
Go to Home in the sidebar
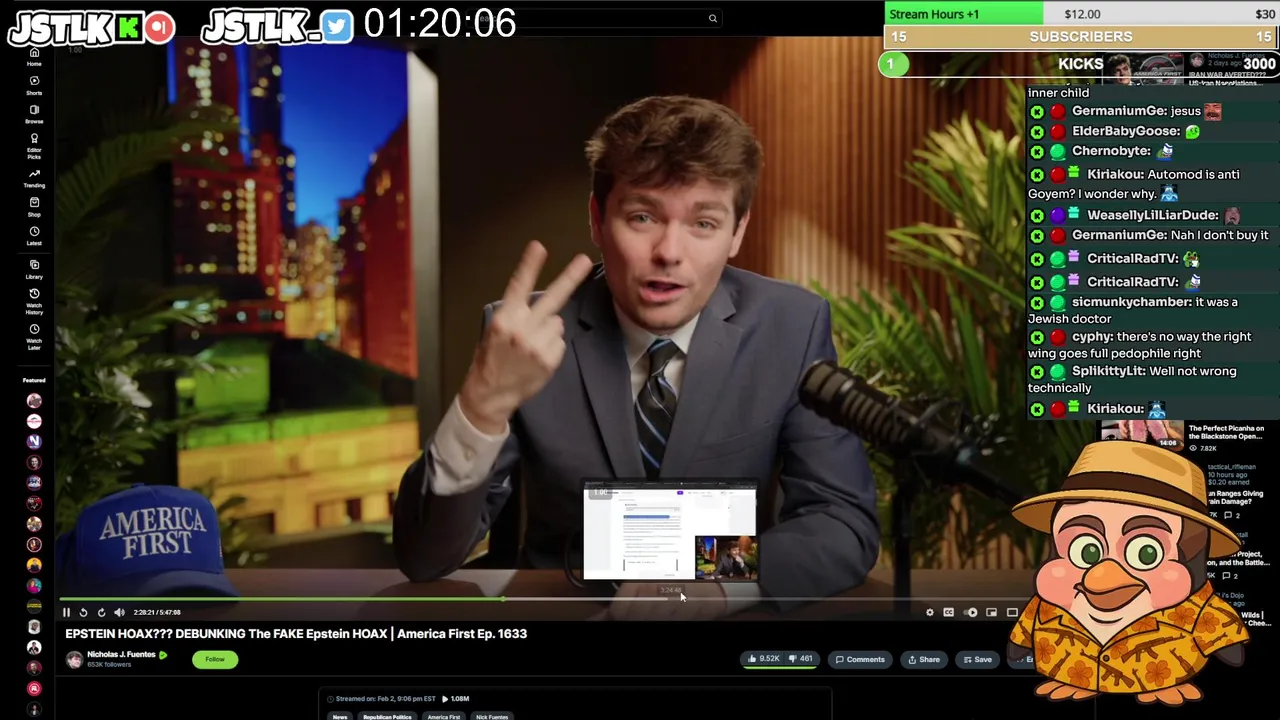(x=34, y=57)
